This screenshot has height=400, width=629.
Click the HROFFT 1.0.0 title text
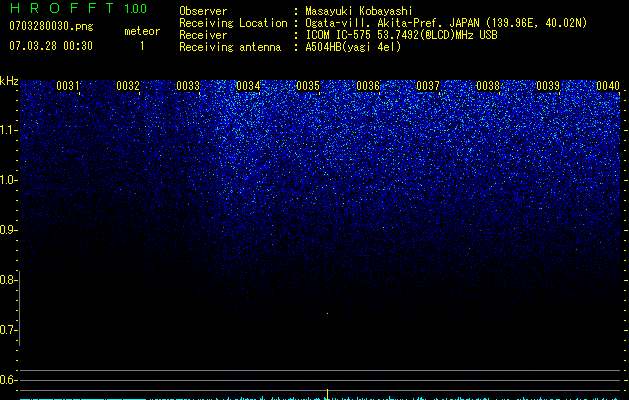(x=79, y=8)
